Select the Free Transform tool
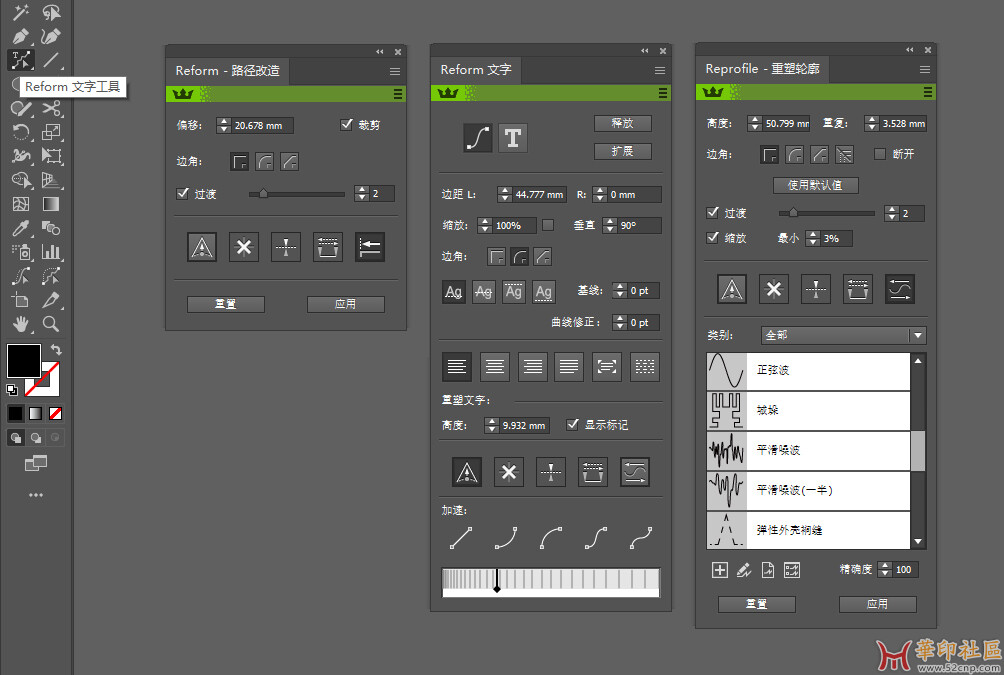Image resolution: width=1004 pixels, height=675 pixels. (x=51, y=156)
